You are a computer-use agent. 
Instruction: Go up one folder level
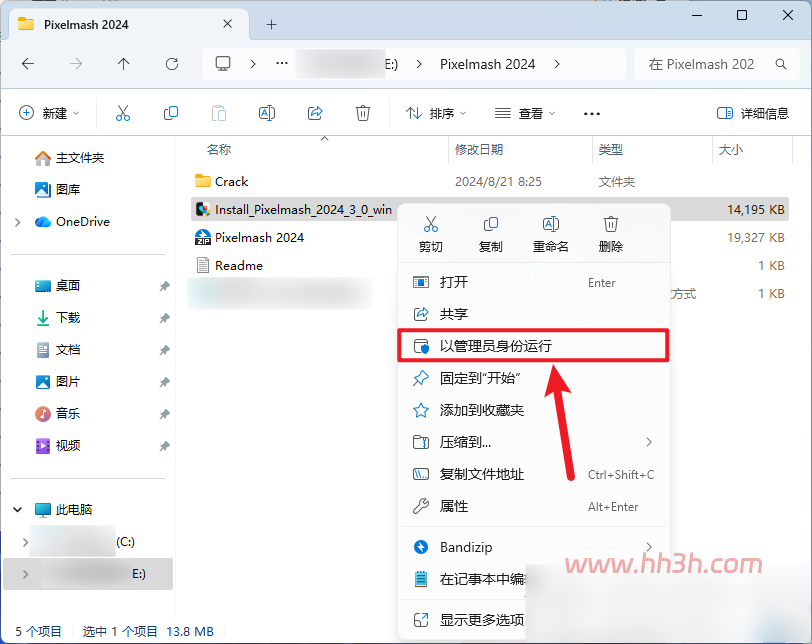123,64
